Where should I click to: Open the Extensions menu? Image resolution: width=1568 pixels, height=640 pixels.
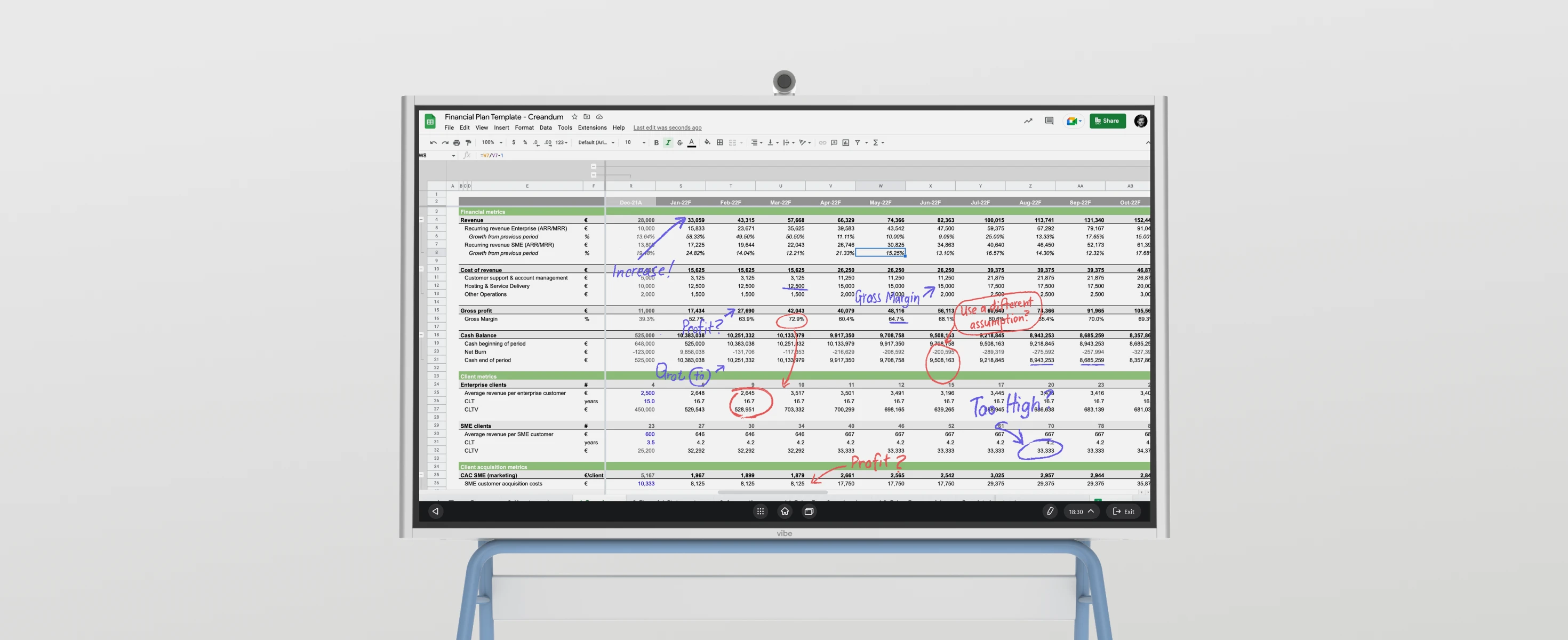[591, 128]
